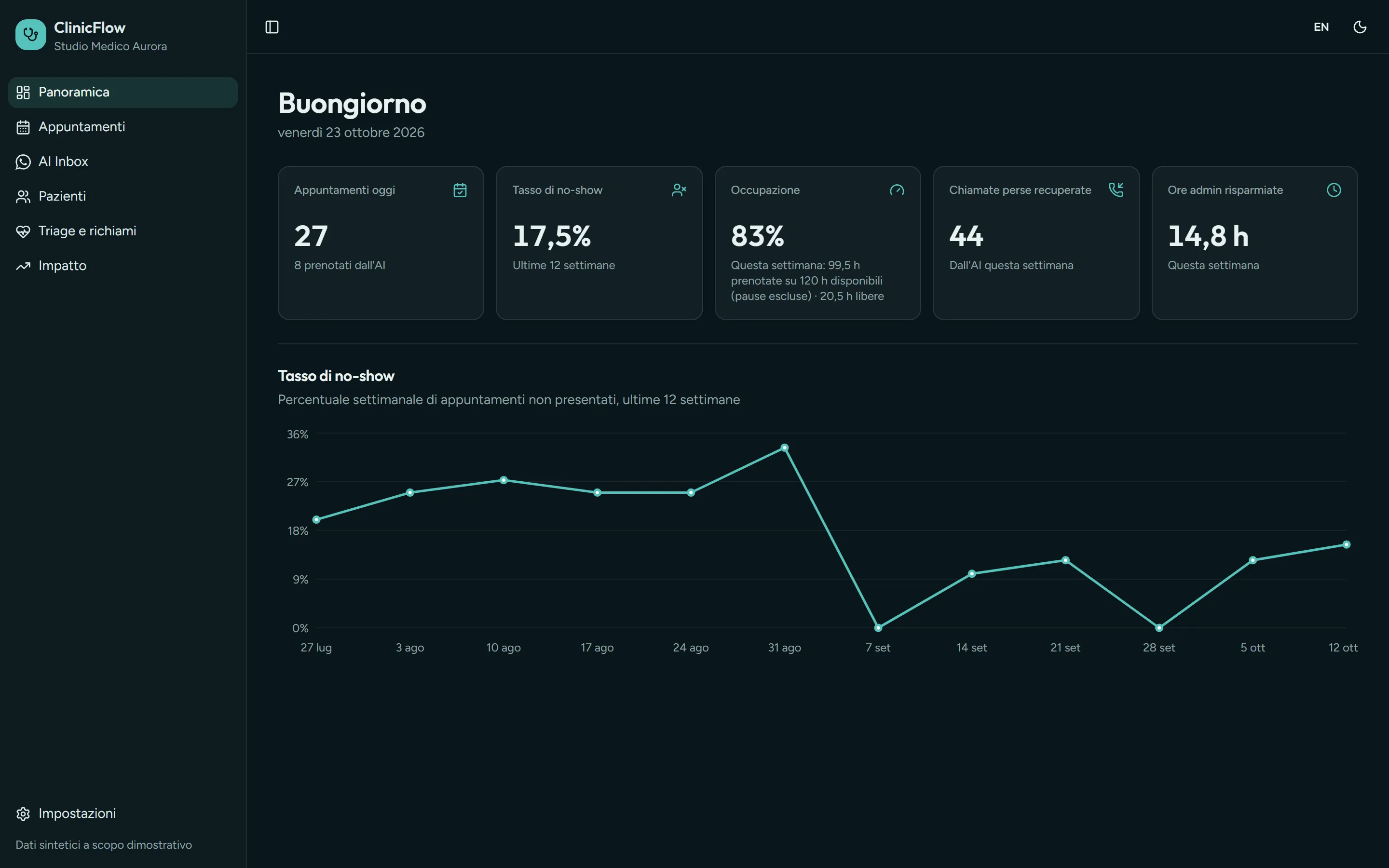Click the Appuntamenti calendar icon
Image resolution: width=1389 pixels, height=868 pixels.
click(x=23, y=127)
